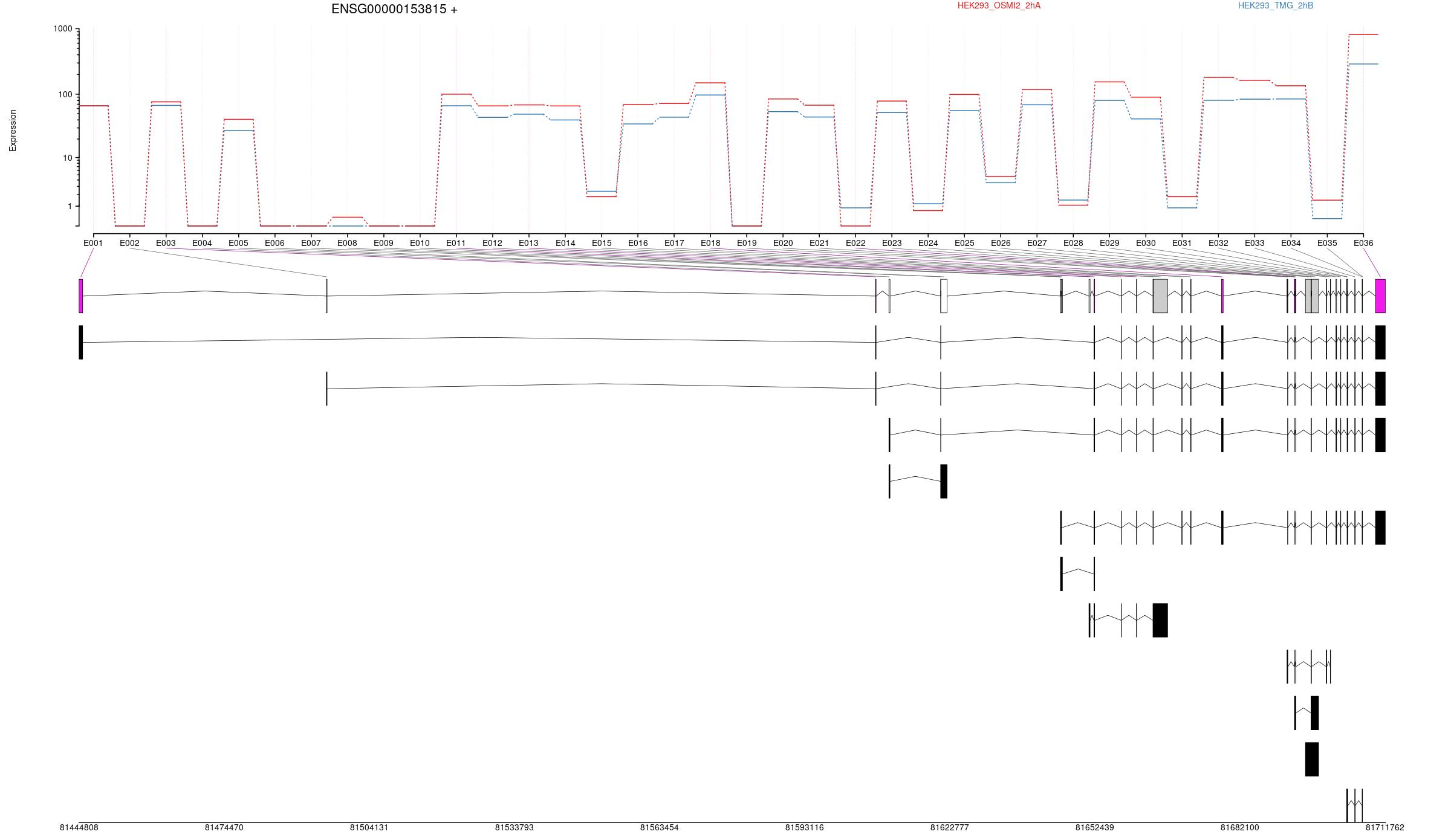Click the red E036 expression segment
The width and height of the screenshot is (1451, 840).
(x=1363, y=34)
